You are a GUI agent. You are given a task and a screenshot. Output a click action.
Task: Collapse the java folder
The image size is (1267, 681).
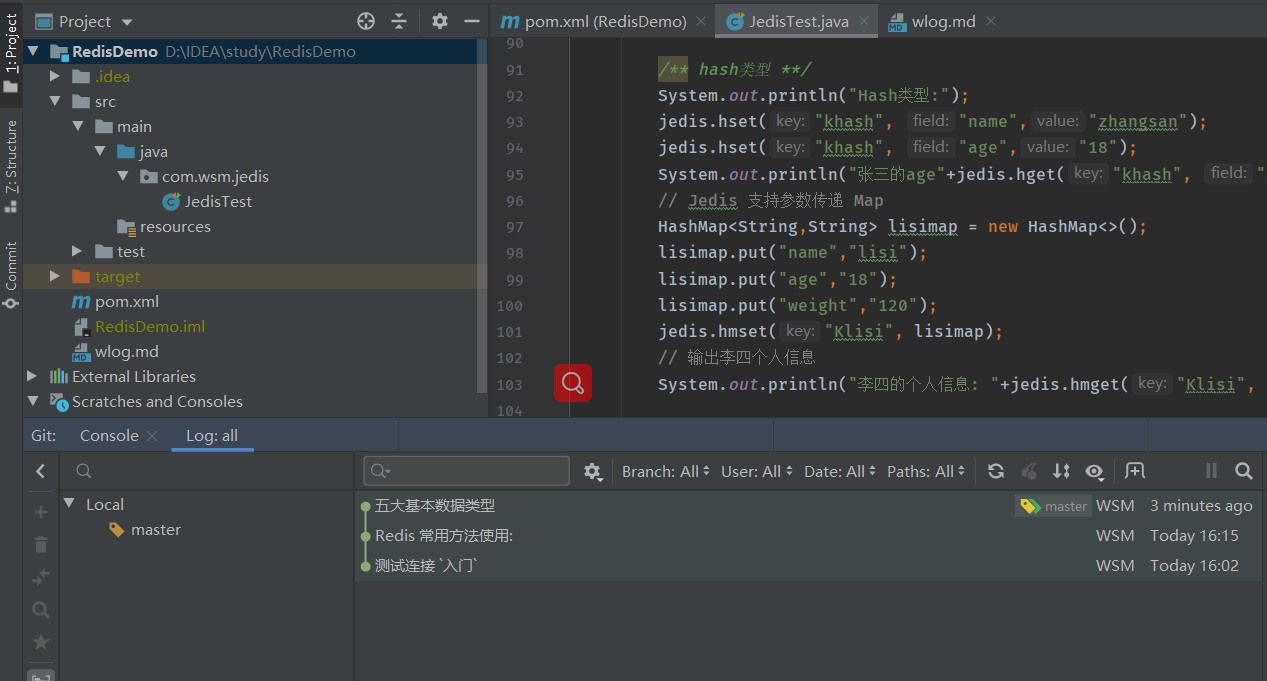[100, 151]
